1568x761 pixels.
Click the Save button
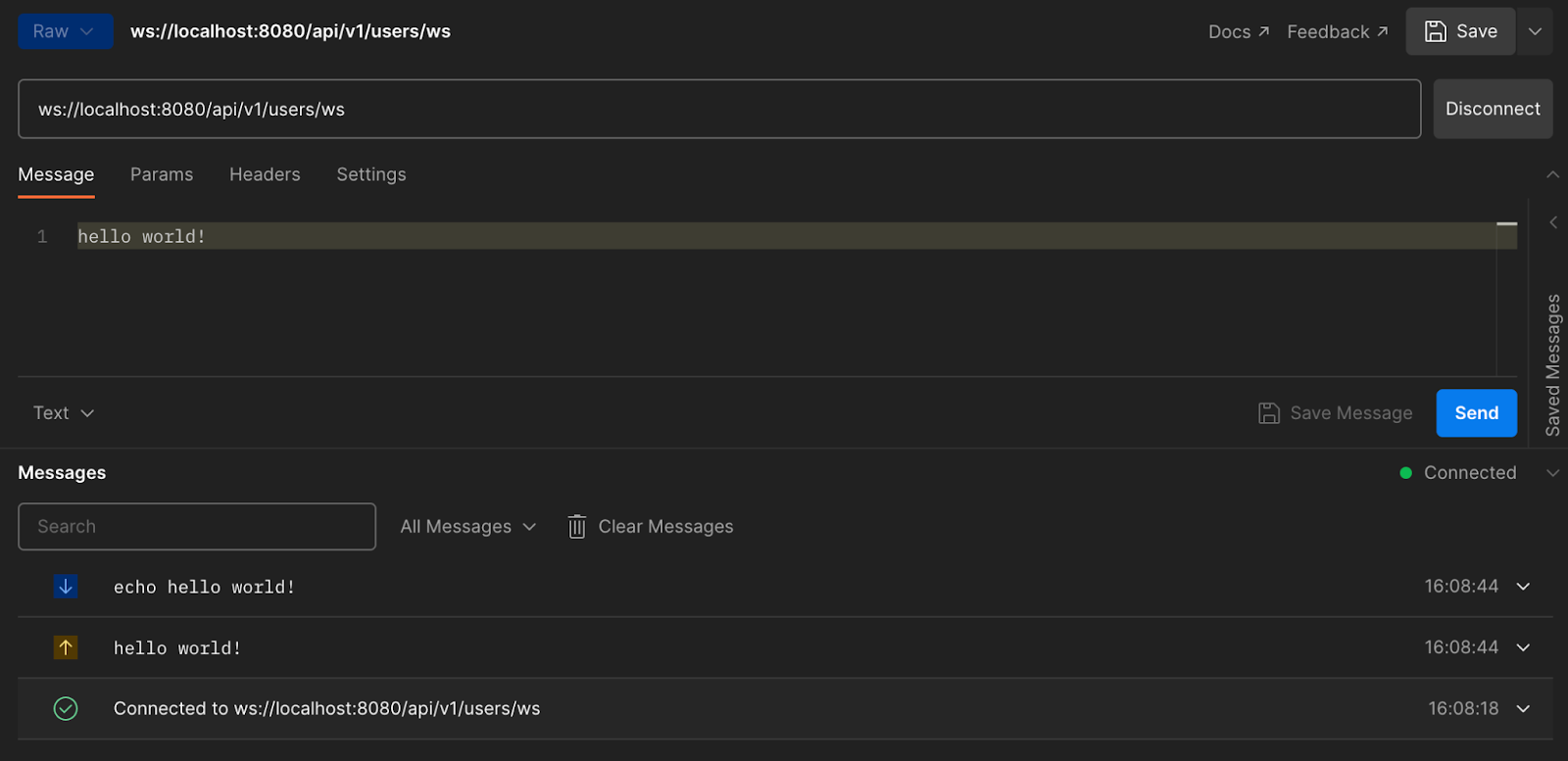[x=1460, y=31]
